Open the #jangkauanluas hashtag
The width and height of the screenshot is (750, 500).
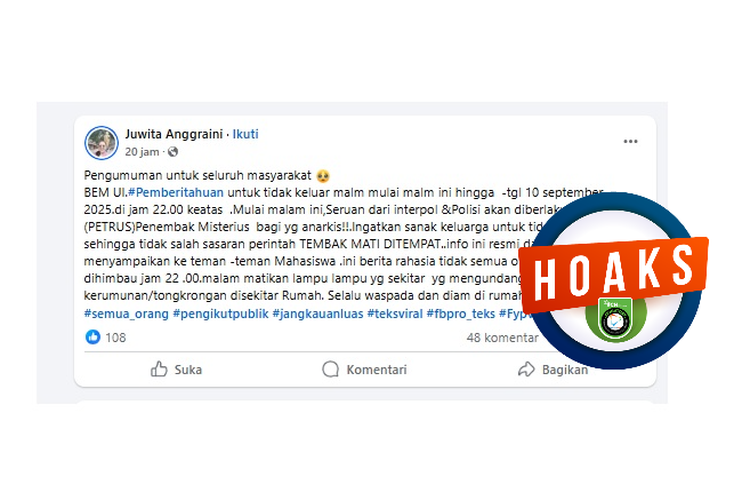coord(318,314)
